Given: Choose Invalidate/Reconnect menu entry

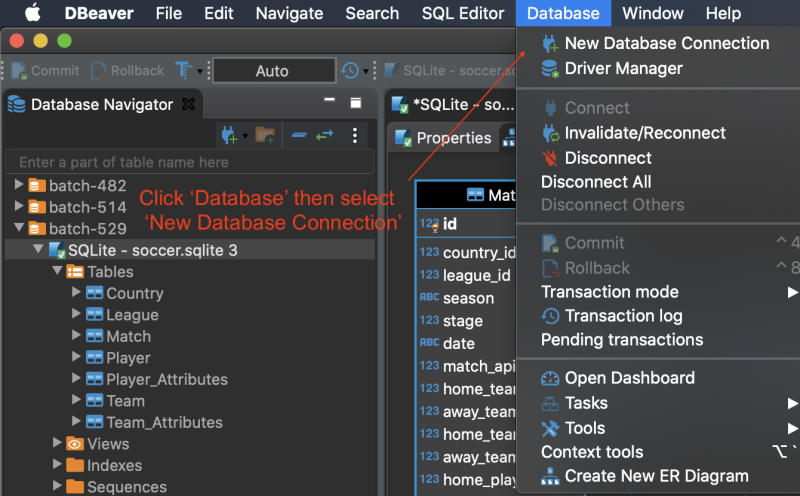Looking at the screenshot, I should [x=658, y=133].
